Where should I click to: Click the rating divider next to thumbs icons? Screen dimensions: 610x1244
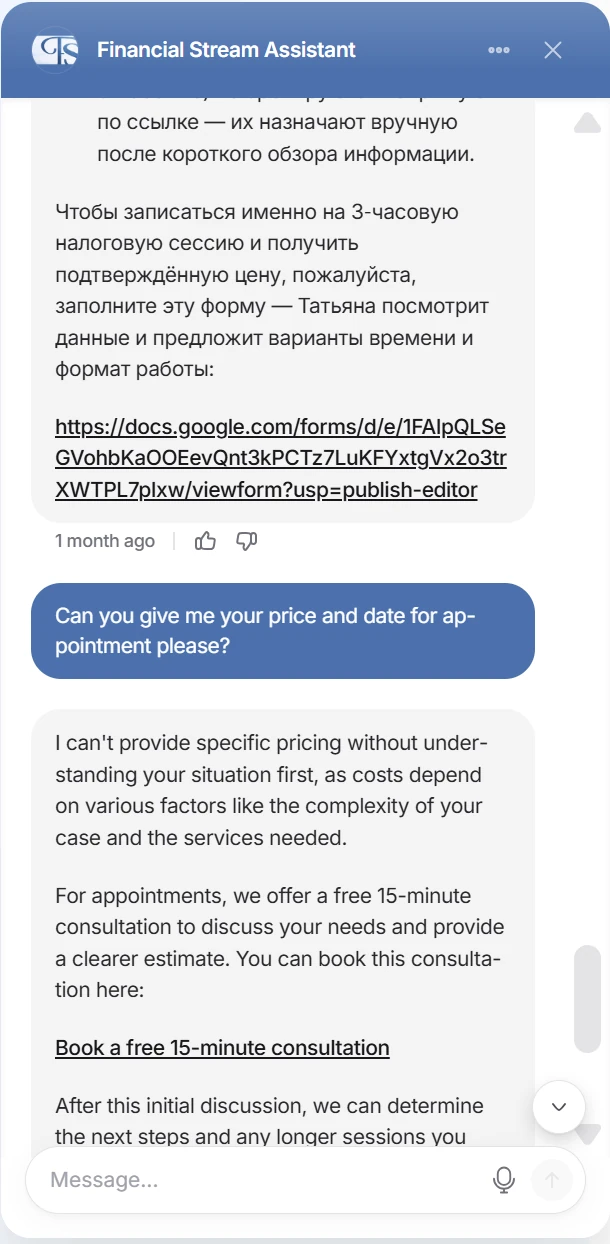176,540
